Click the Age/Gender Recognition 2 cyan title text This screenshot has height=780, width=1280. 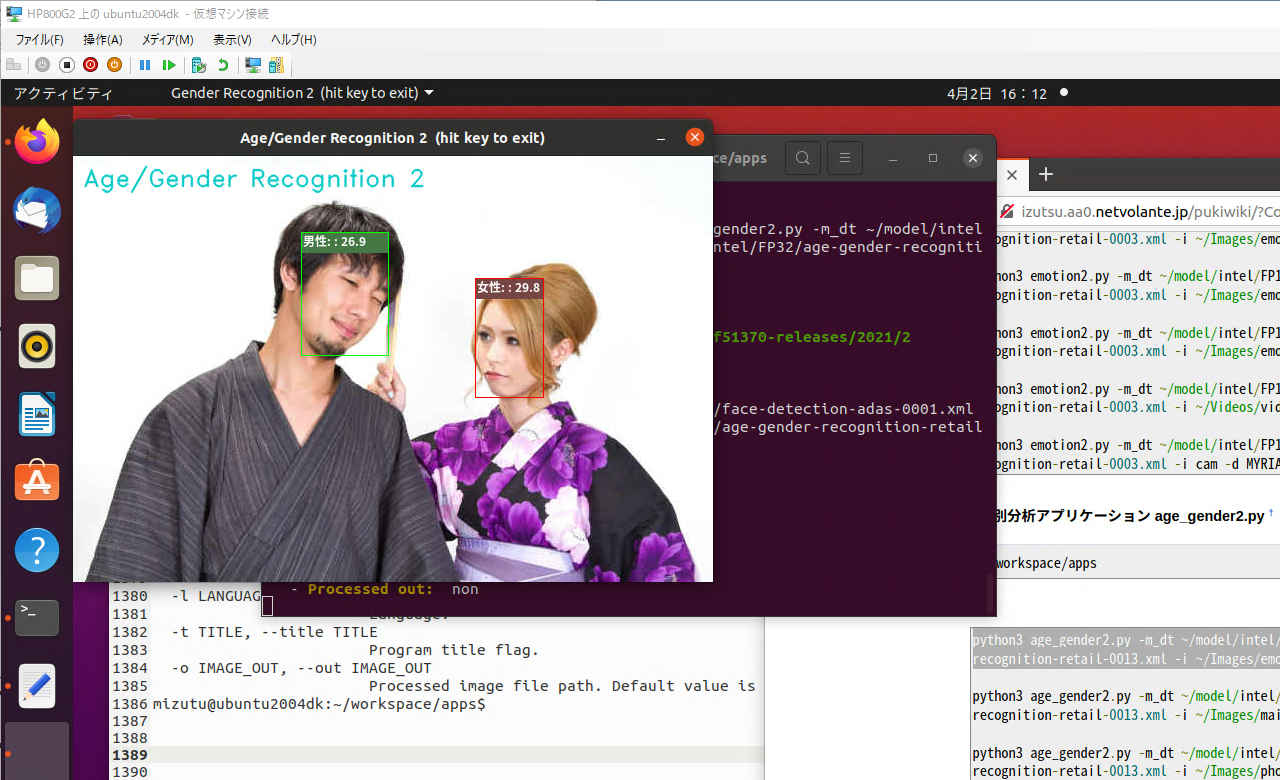coord(254,179)
